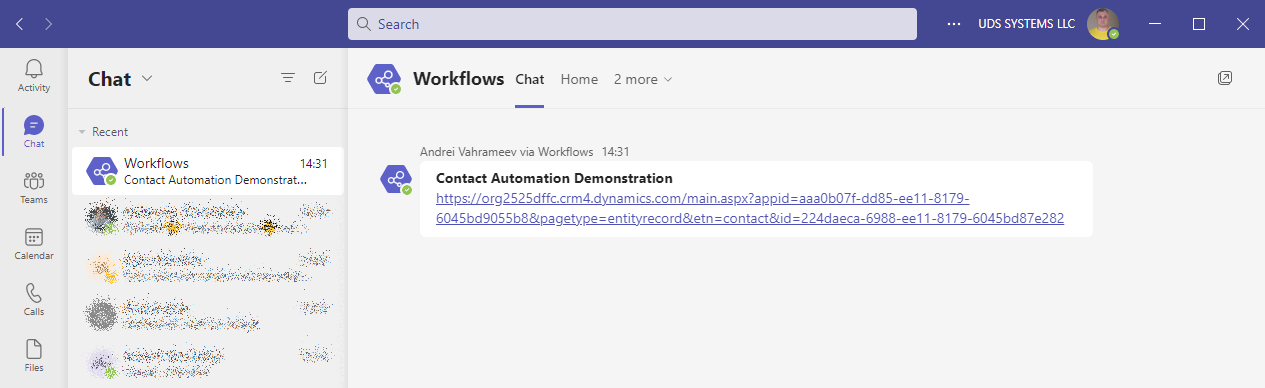Click the Search field
Viewport: 1265px width, 388px height.
click(632, 24)
